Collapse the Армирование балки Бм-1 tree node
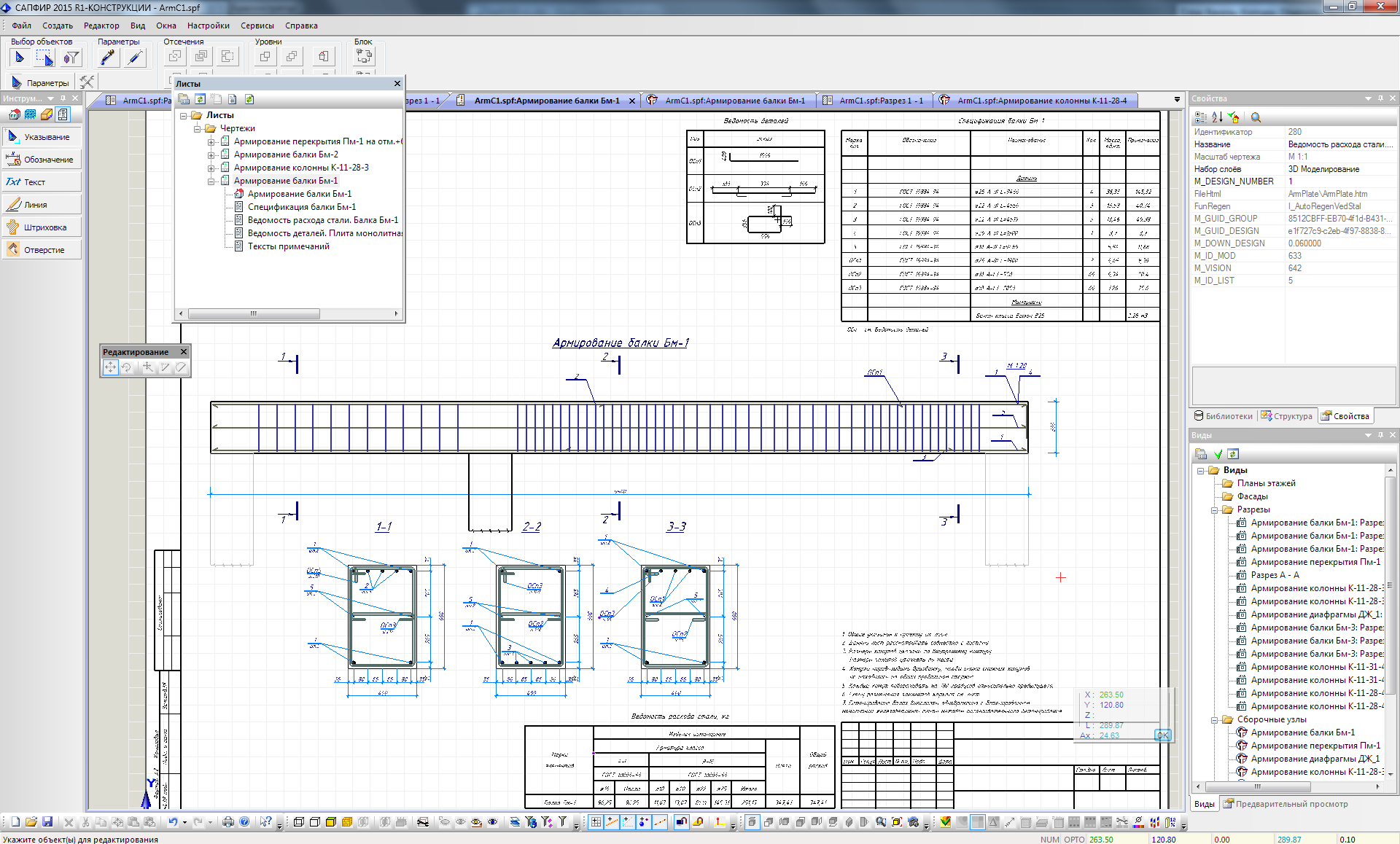Image resolution: width=1400 pixels, height=844 pixels. 211,181
